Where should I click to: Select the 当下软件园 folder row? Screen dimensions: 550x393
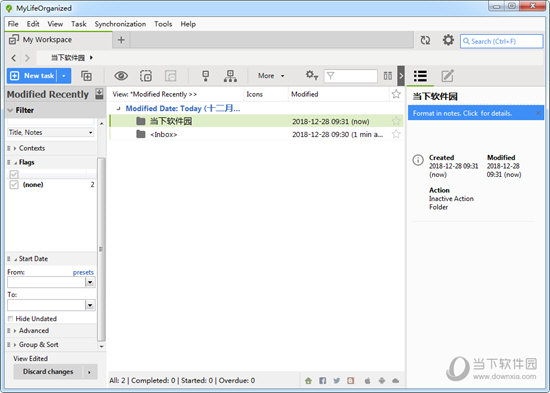click(256, 121)
